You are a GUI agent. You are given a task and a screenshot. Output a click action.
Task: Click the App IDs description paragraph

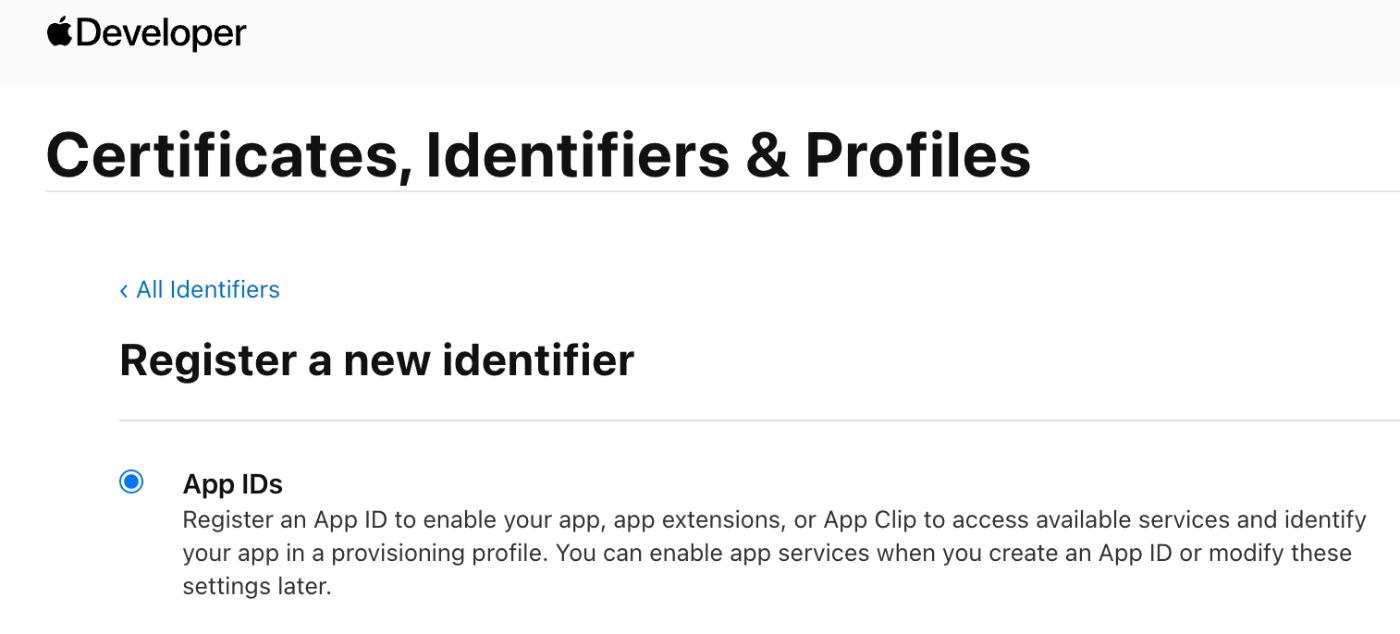[x=700, y=552]
